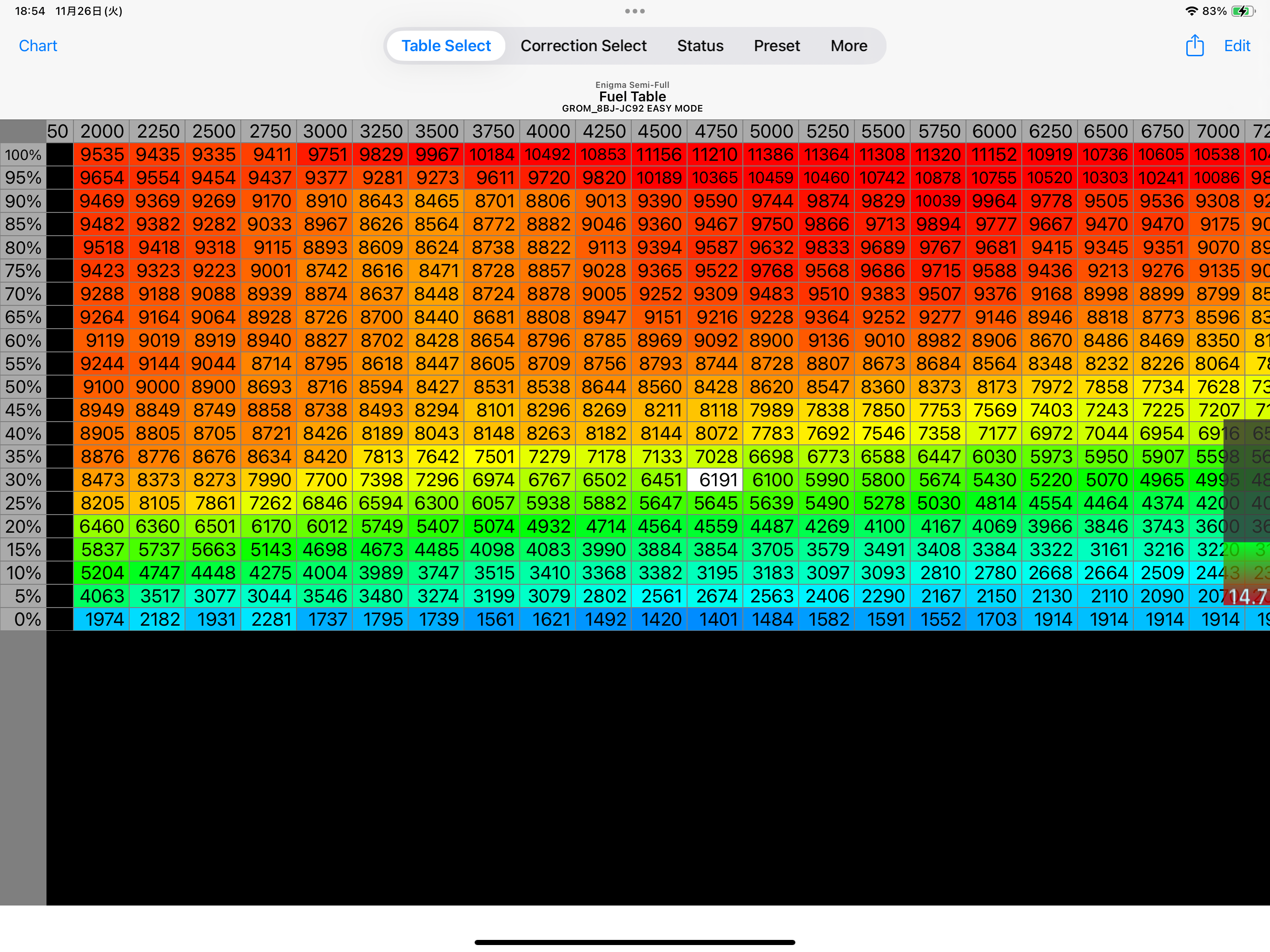The height and width of the screenshot is (952, 1270).
Task: Select cell with value 1974
Action: [x=102, y=620]
